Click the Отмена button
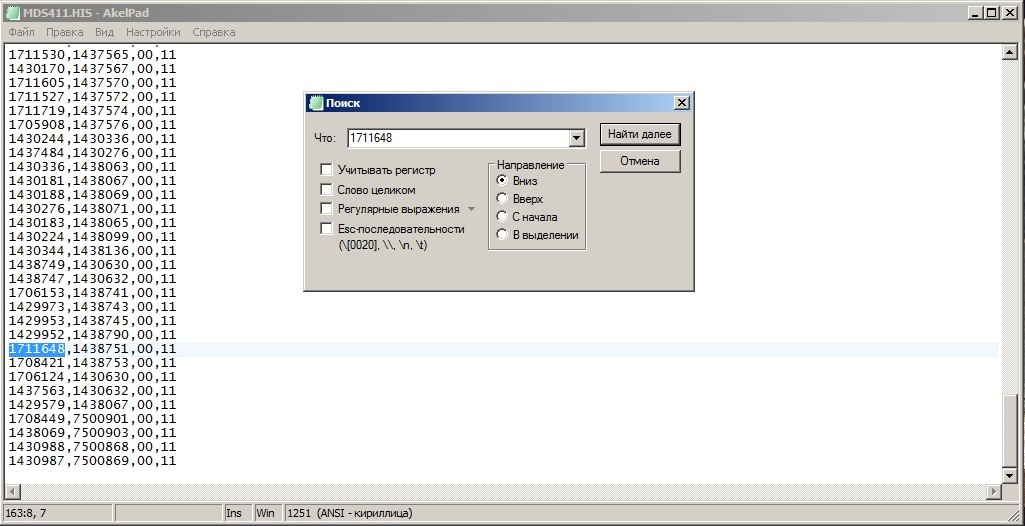The height and width of the screenshot is (526, 1025). [640, 161]
